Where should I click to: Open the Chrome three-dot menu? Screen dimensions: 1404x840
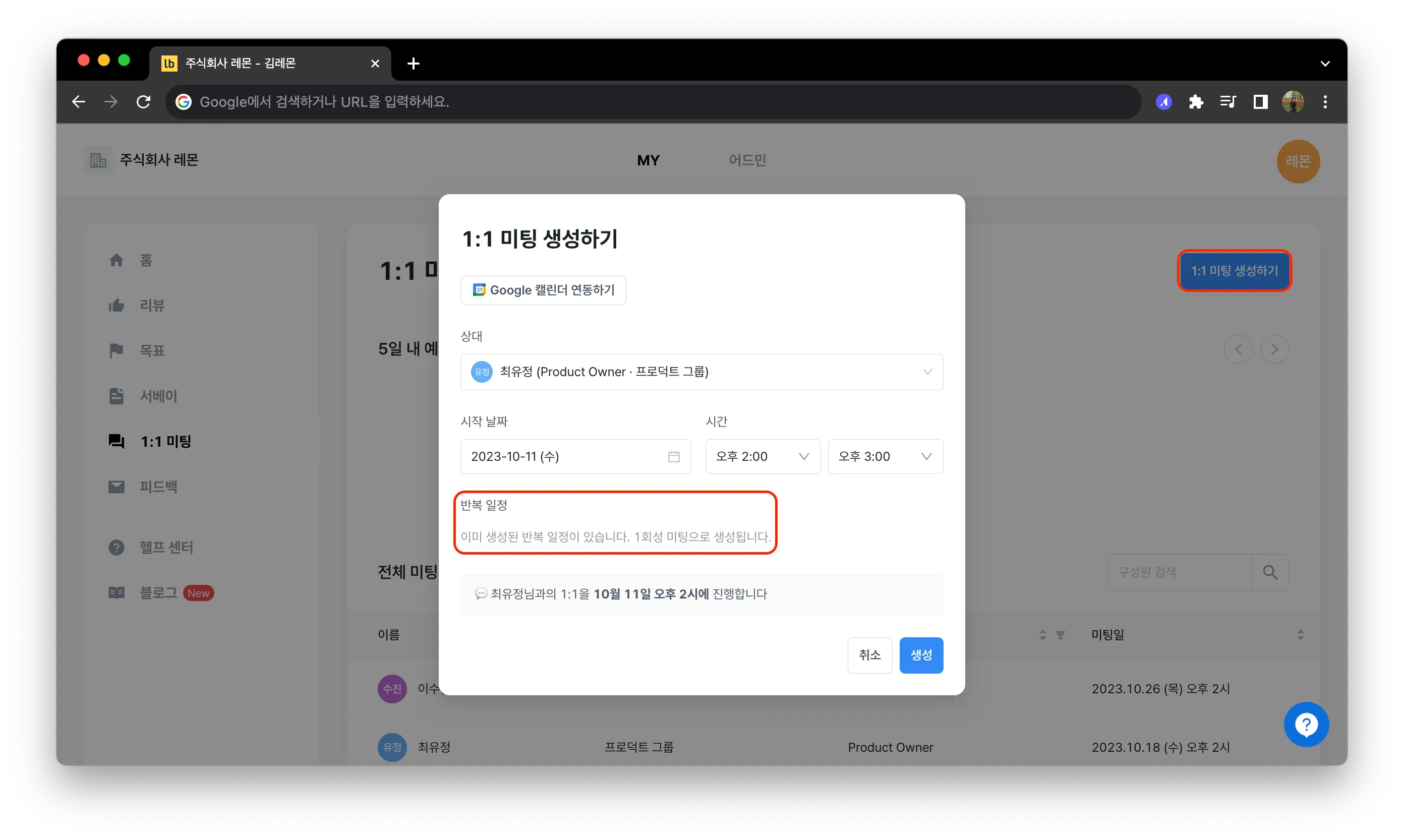(x=1325, y=102)
